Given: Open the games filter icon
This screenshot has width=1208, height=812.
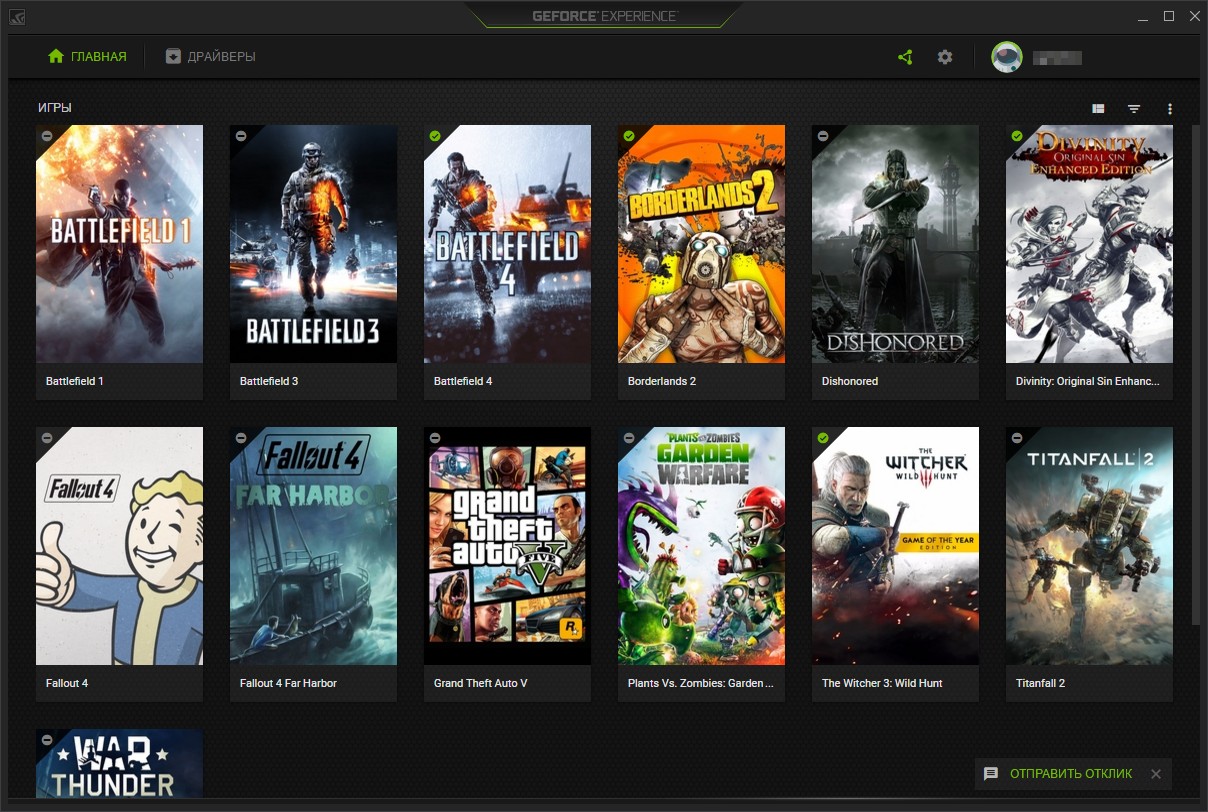Looking at the screenshot, I should (1134, 108).
